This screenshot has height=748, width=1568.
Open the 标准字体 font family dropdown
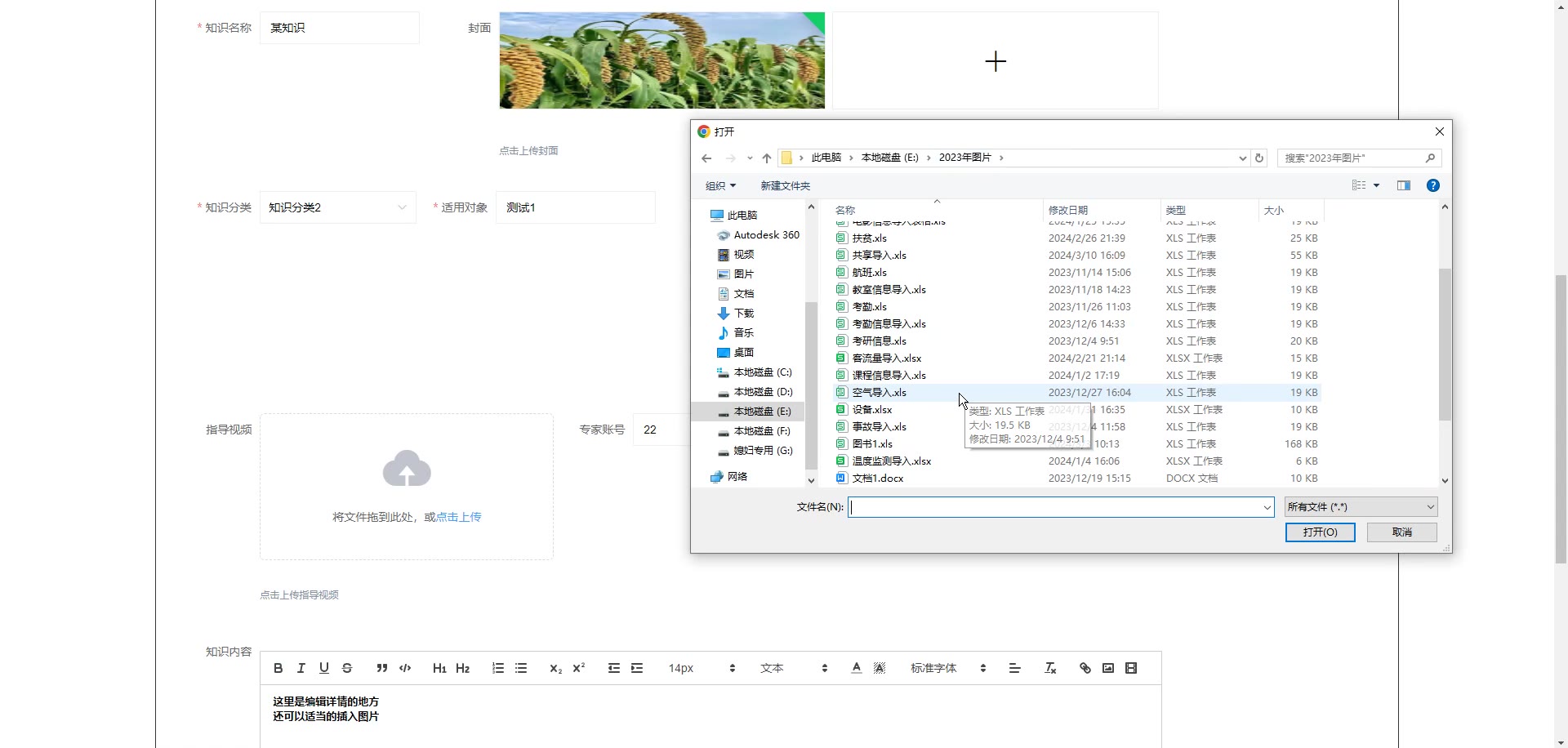pos(948,668)
